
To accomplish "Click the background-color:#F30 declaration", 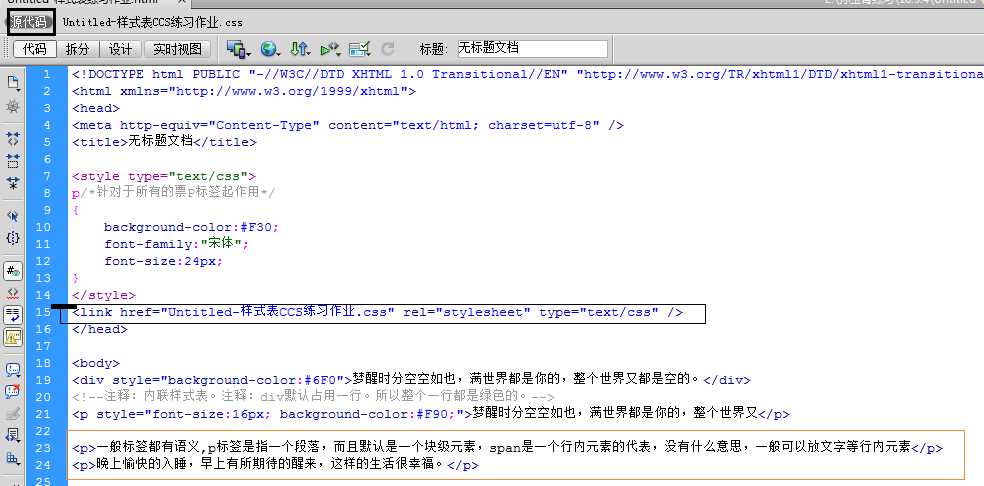I will (191, 227).
